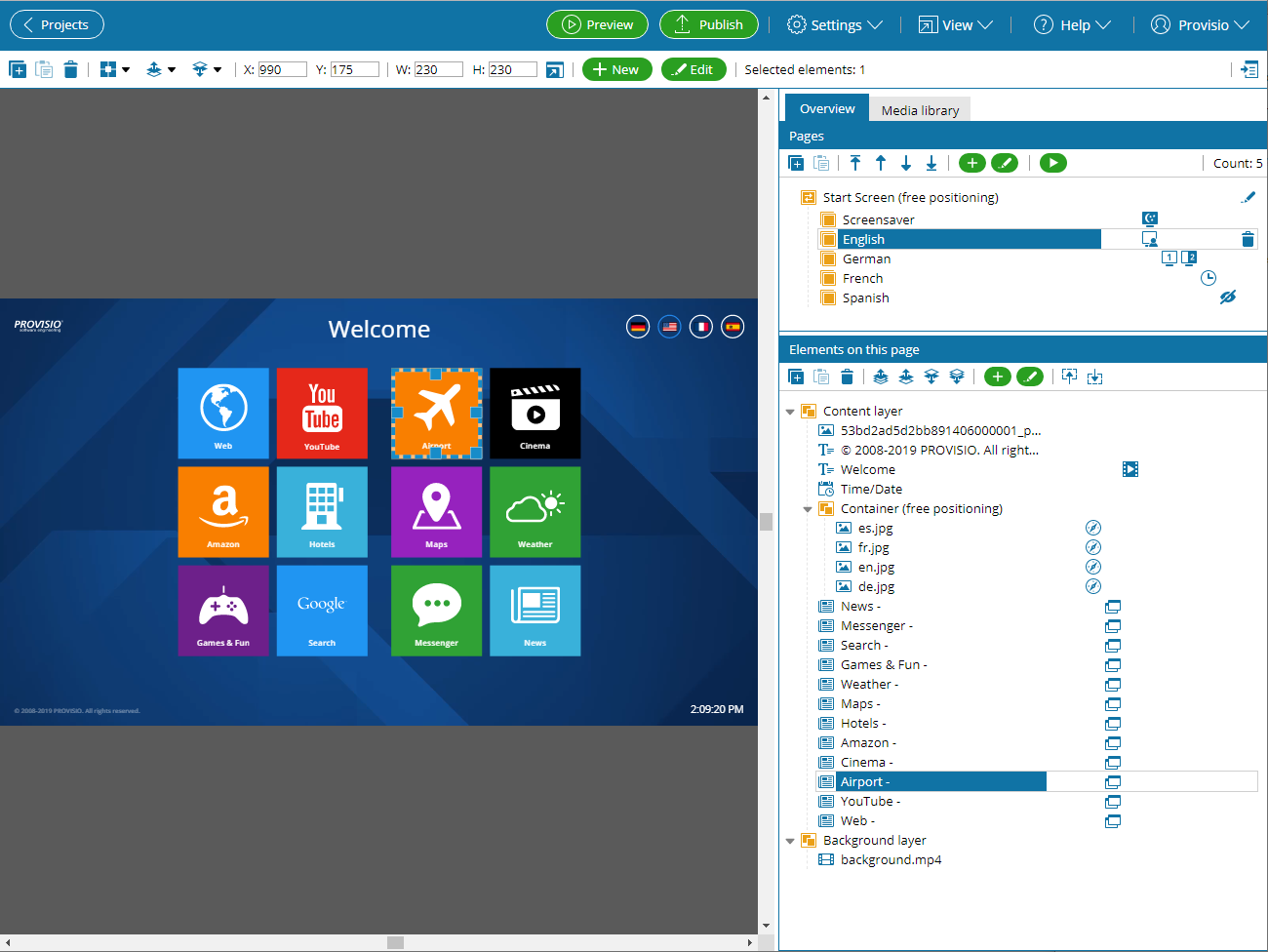This screenshot has height=952, width=1268.
Task: Click the hidden eye icon on Spanish page
Action: click(1227, 297)
